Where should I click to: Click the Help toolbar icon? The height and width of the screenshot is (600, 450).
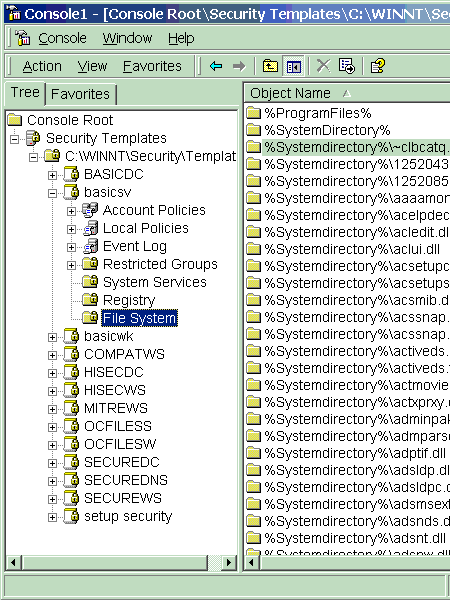pyautogui.click(x=378, y=66)
